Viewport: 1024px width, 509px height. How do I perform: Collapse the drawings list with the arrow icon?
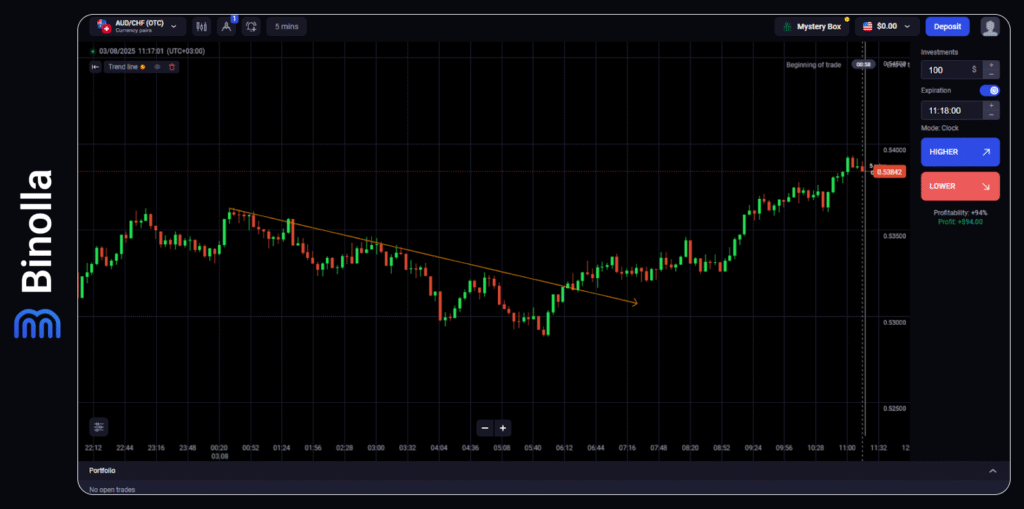point(95,67)
